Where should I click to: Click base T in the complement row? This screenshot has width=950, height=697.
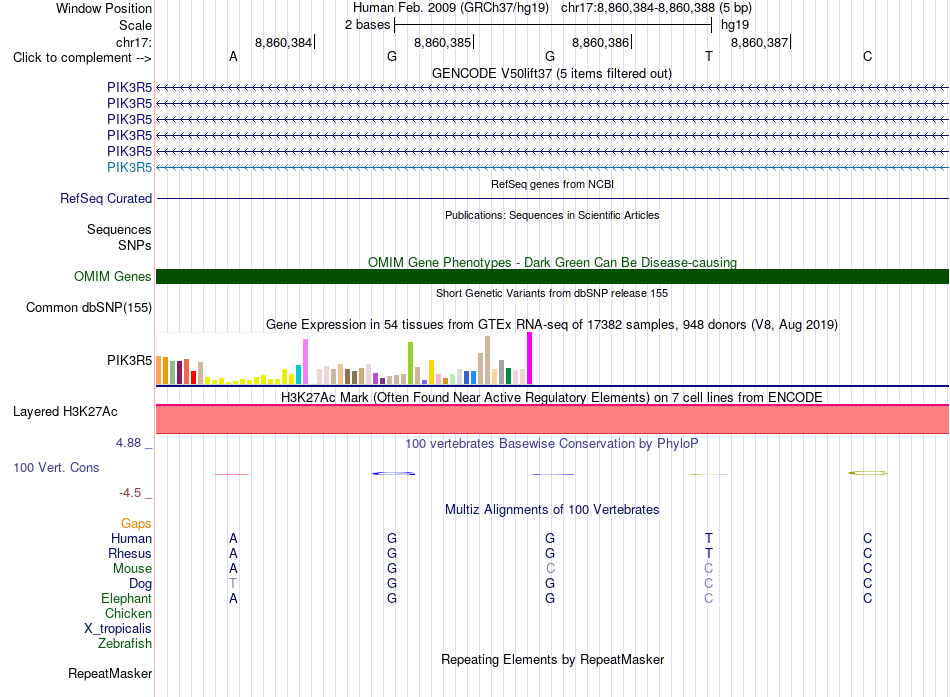(709, 56)
